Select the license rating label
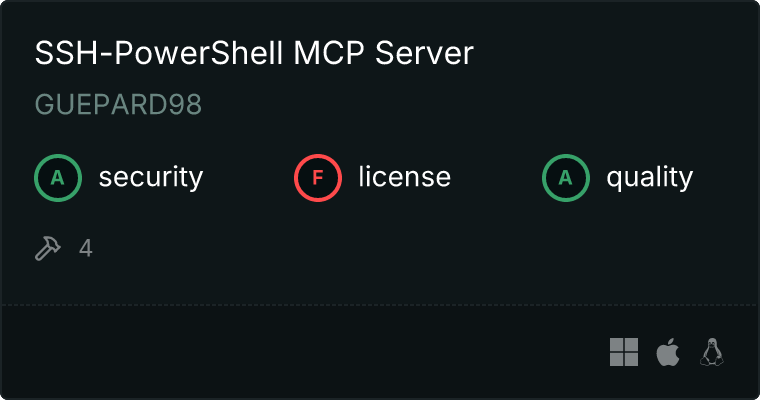The width and height of the screenshot is (760, 400). point(405,176)
